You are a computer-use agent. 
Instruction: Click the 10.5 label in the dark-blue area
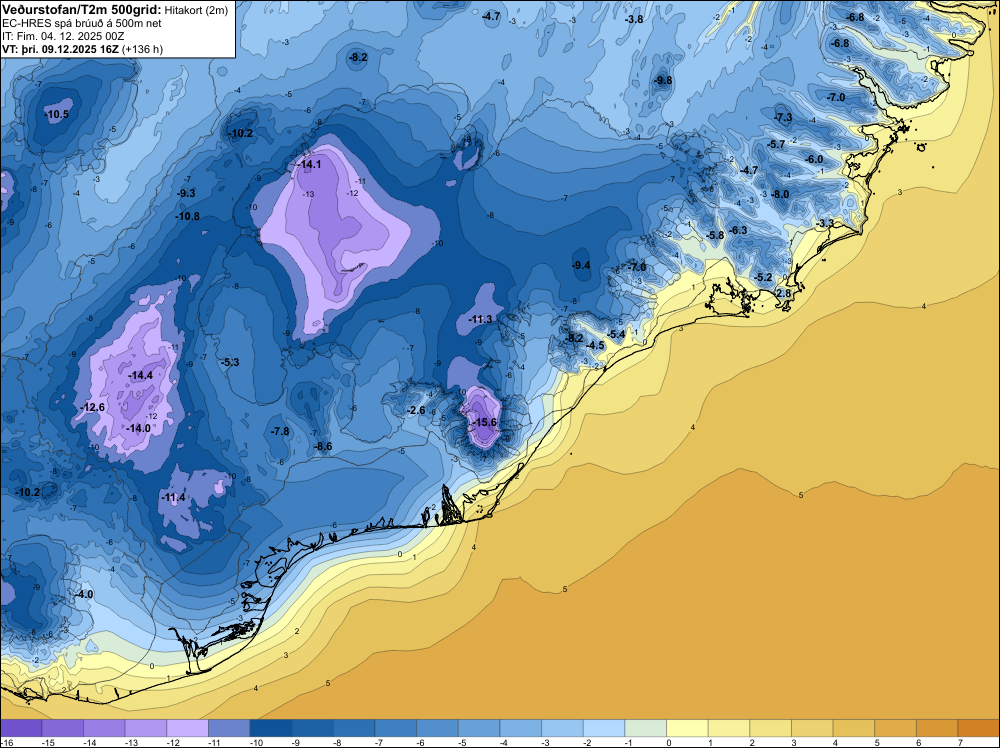pos(57,114)
